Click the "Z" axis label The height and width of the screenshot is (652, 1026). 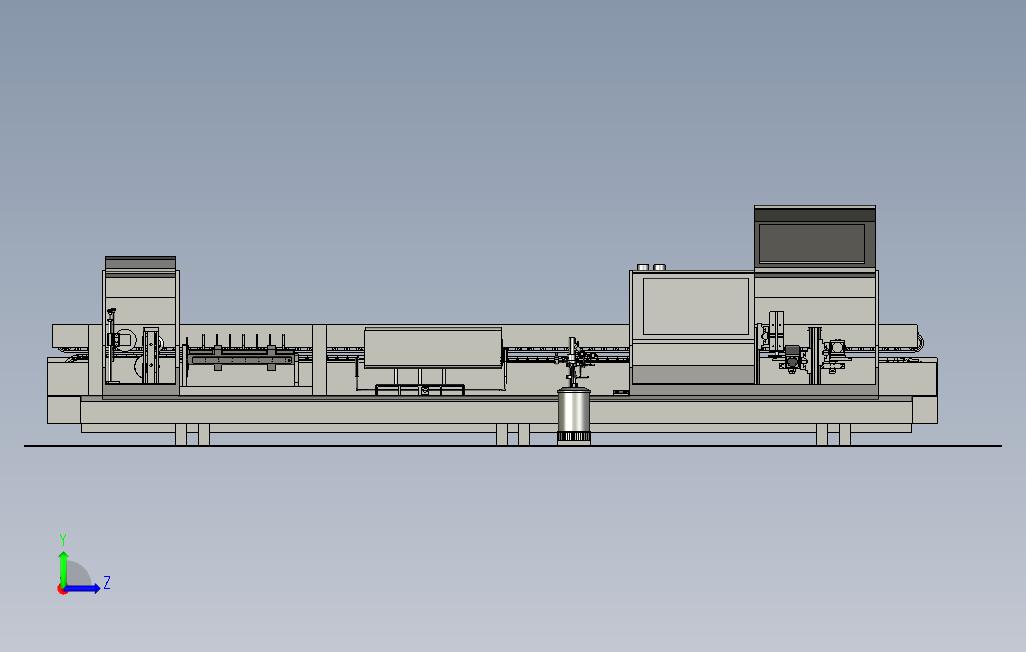tap(107, 583)
